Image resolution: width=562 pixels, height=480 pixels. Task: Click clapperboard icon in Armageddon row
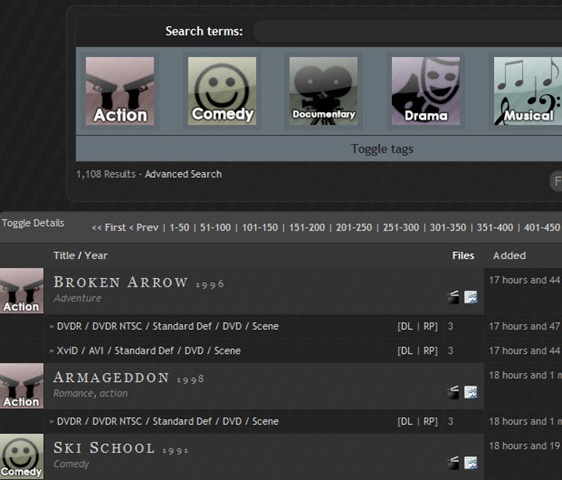coord(453,392)
